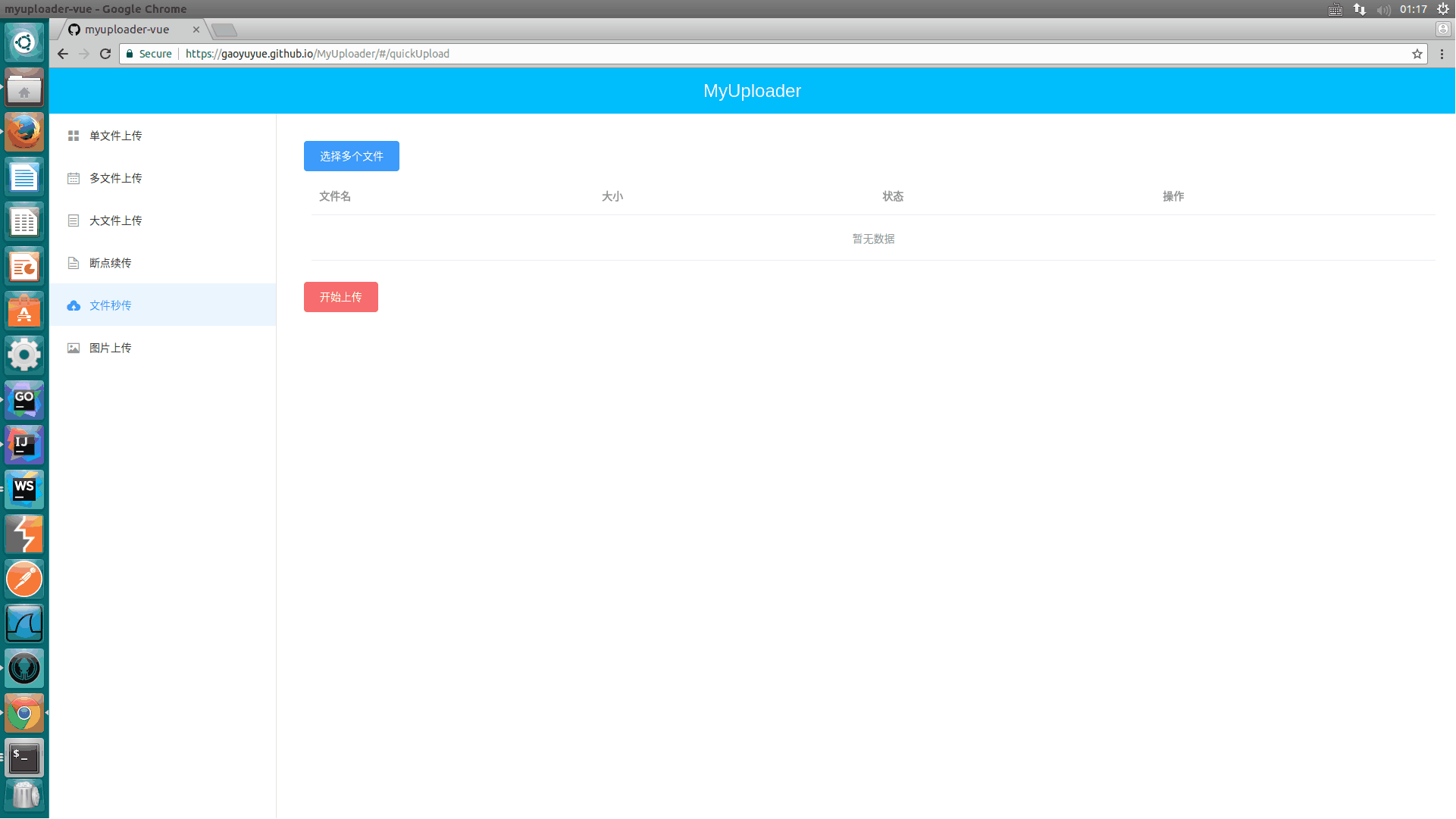Open the system settings gear in top bar
This screenshot has height=819, width=1456.
(1443, 9)
